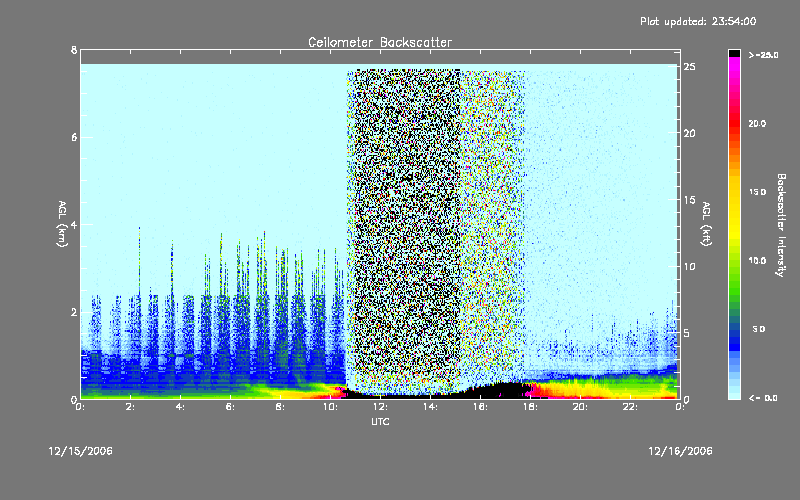Click the noisy black speckled data block

406,230
